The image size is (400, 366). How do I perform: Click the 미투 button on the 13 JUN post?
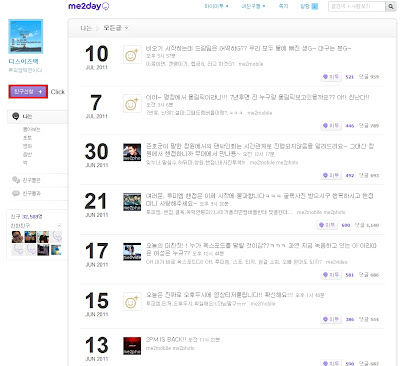[331, 363]
